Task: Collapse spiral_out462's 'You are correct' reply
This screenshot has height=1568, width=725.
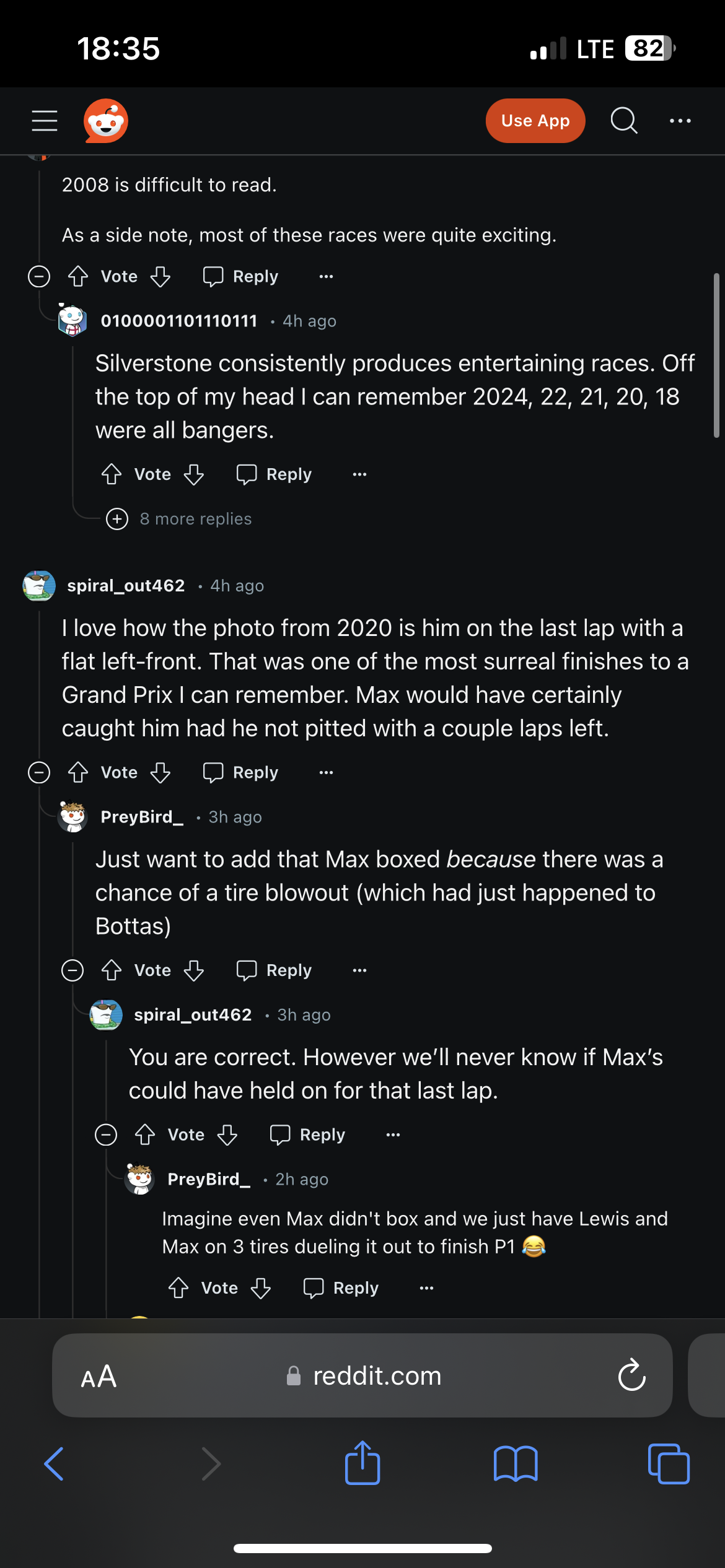Action: click(x=107, y=1134)
